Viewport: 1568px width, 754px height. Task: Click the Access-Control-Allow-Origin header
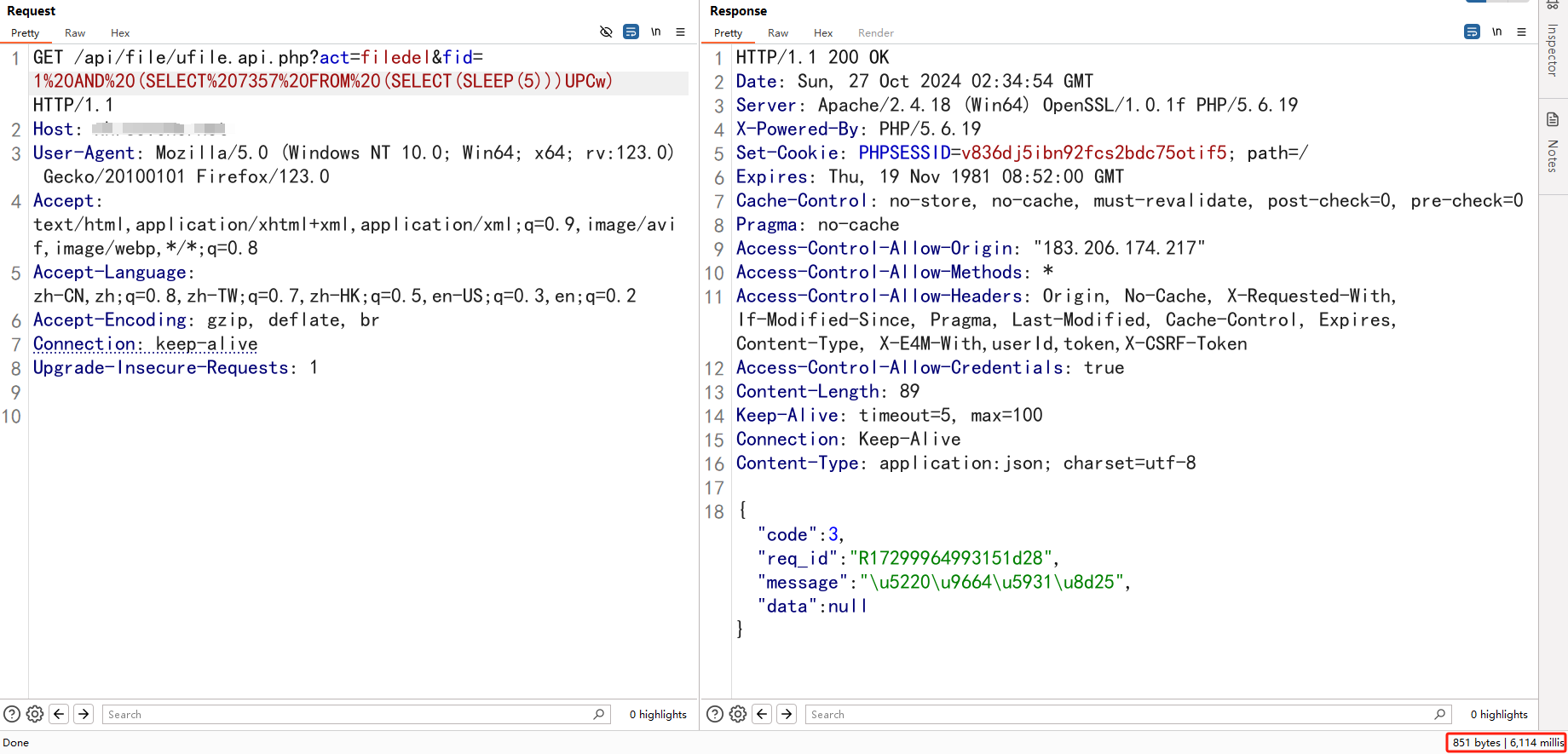click(x=971, y=248)
